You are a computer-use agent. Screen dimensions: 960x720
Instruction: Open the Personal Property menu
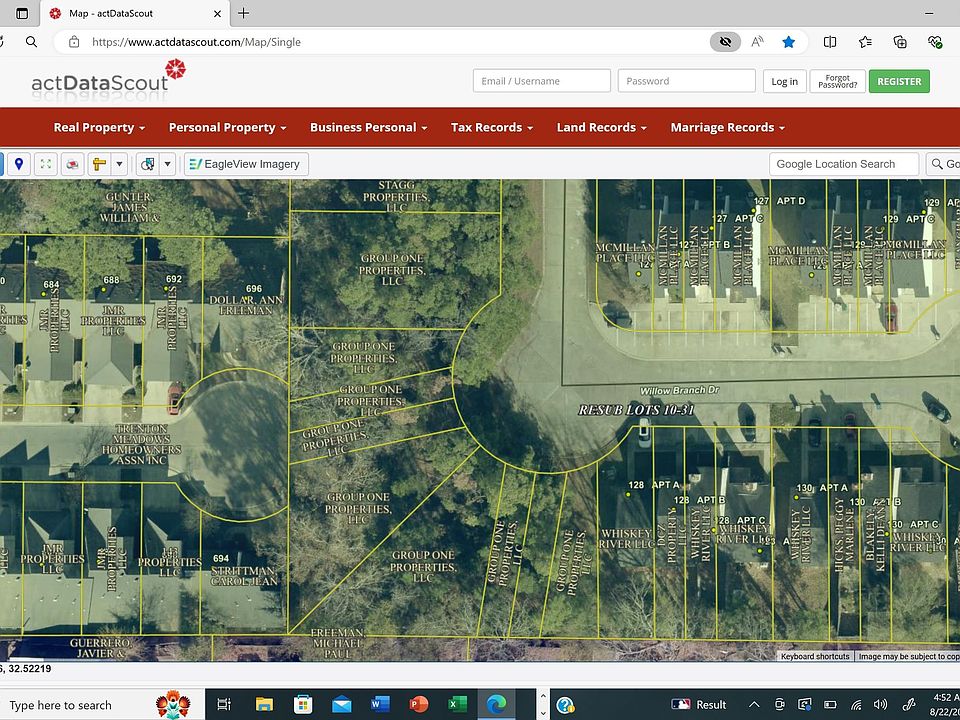pyautogui.click(x=227, y=127)
